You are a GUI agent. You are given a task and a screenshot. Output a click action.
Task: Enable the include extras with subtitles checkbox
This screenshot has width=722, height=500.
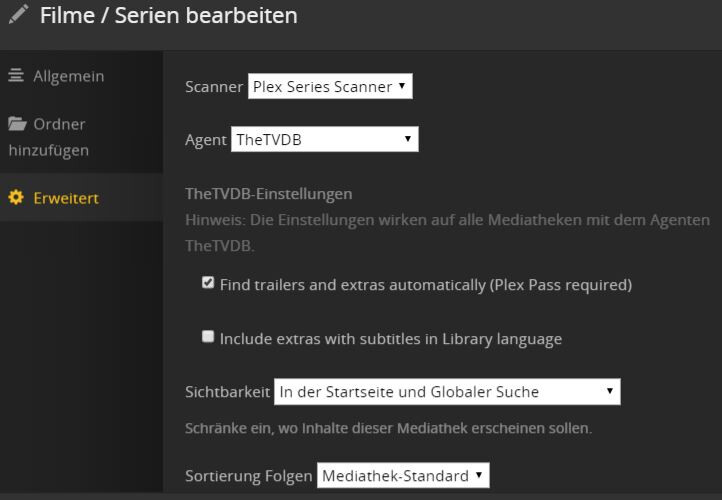(208, 337)
